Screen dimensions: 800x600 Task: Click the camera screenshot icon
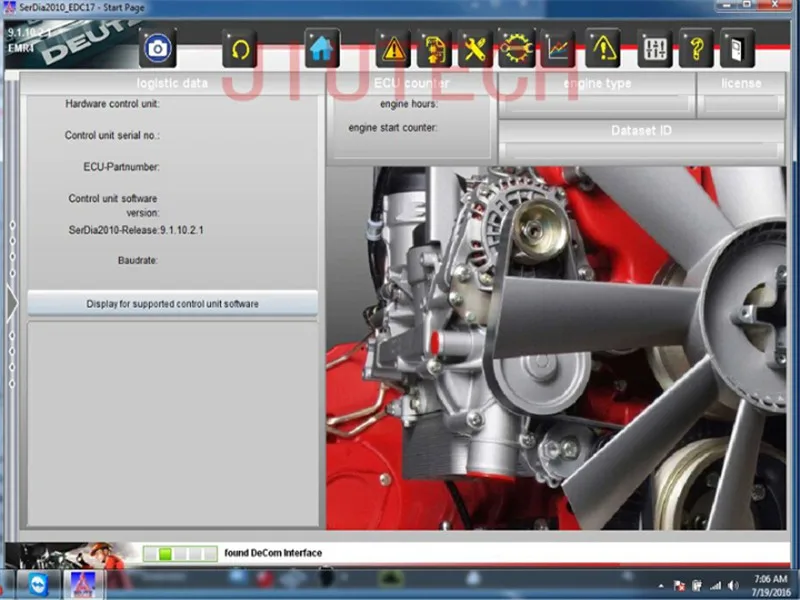[x=157, y=48]
